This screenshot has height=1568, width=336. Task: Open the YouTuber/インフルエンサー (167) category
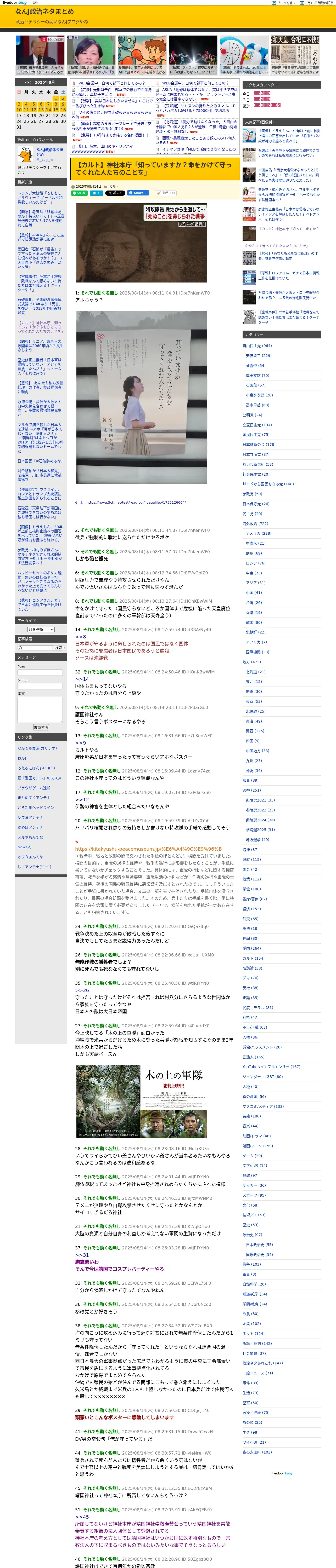point(271,1067)
